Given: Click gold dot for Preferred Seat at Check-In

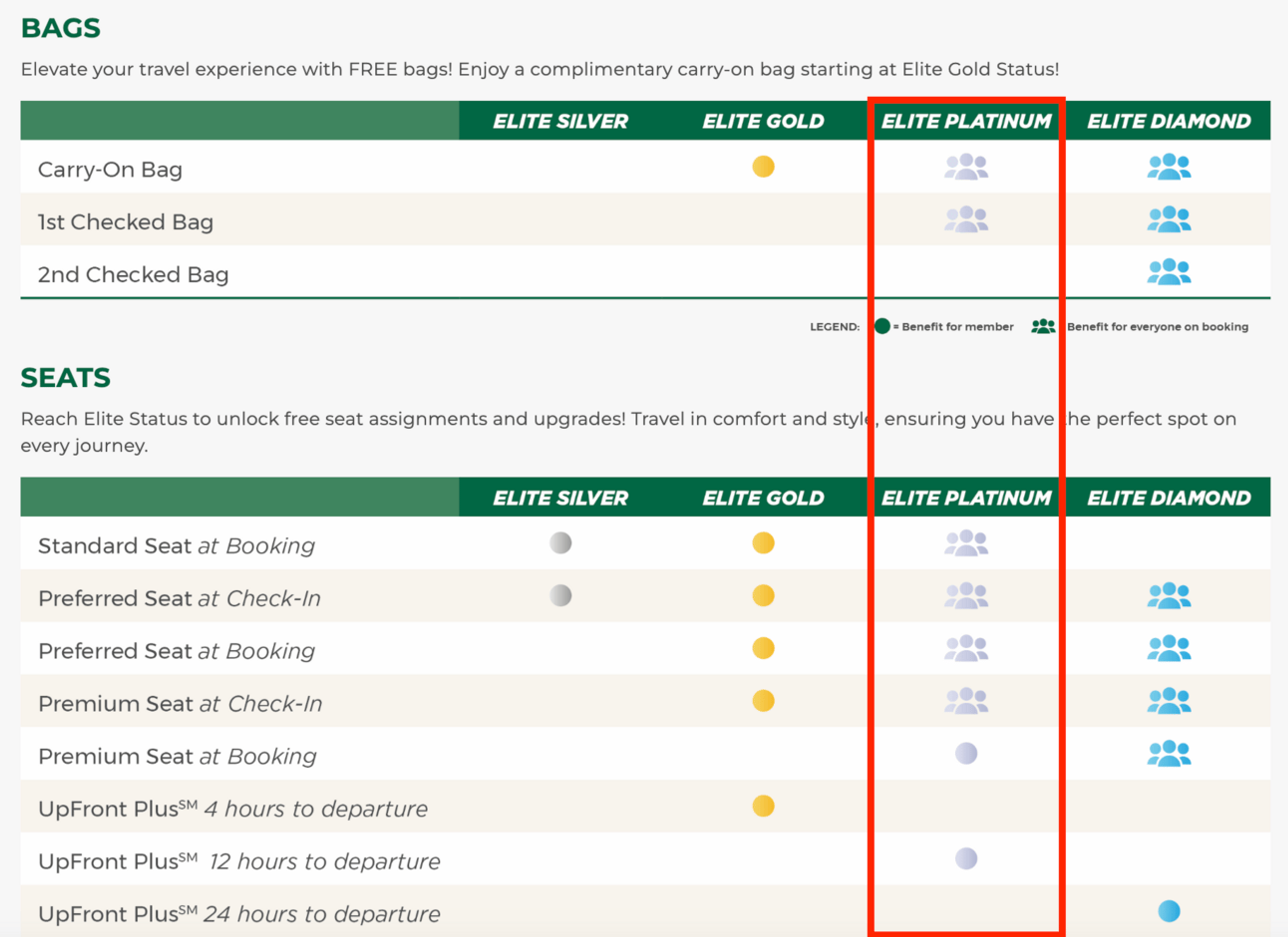Looking at the screenshot, I should click(763, 596).
